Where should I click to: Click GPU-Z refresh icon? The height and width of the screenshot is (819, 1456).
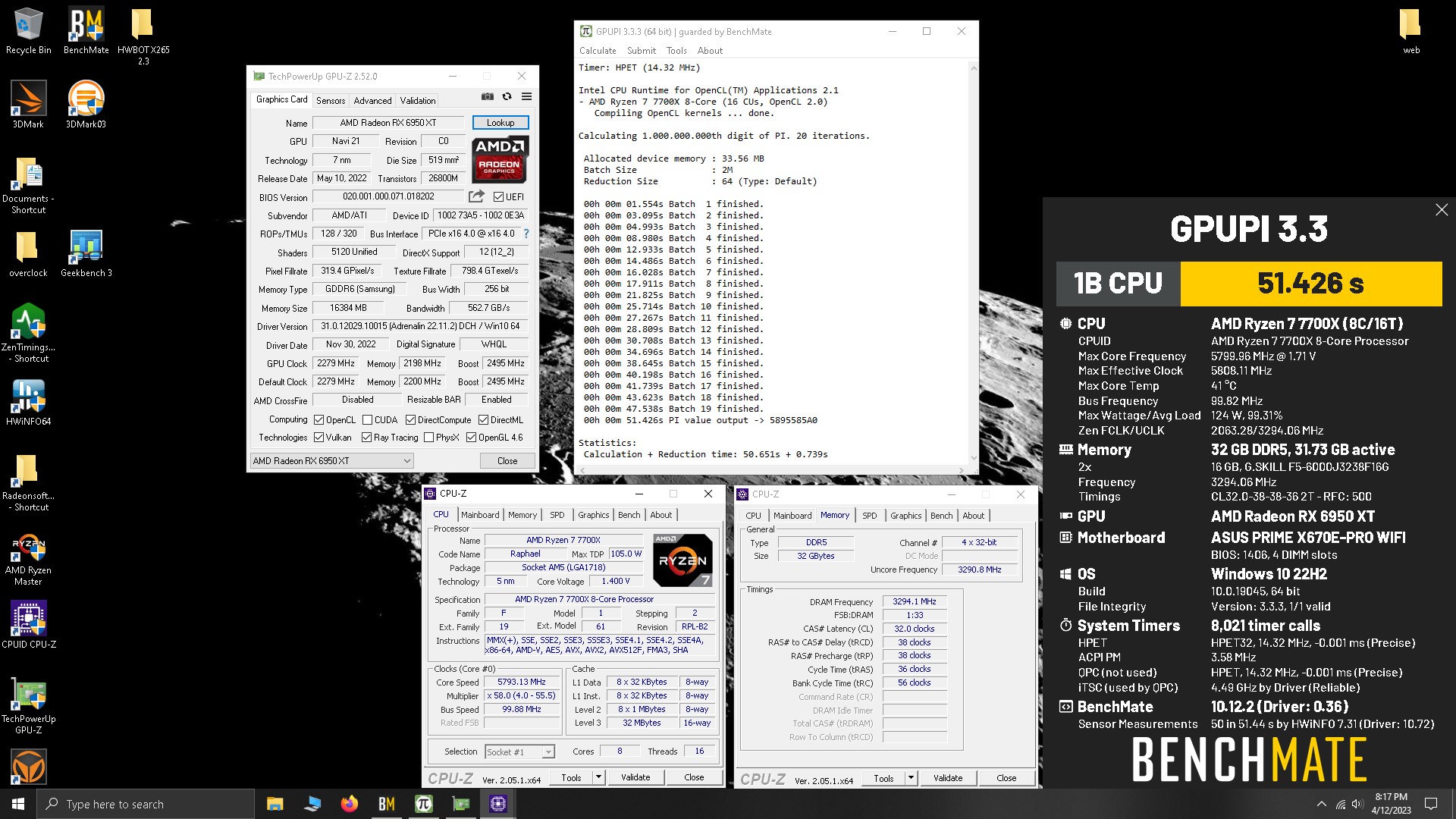click(507, 97)
